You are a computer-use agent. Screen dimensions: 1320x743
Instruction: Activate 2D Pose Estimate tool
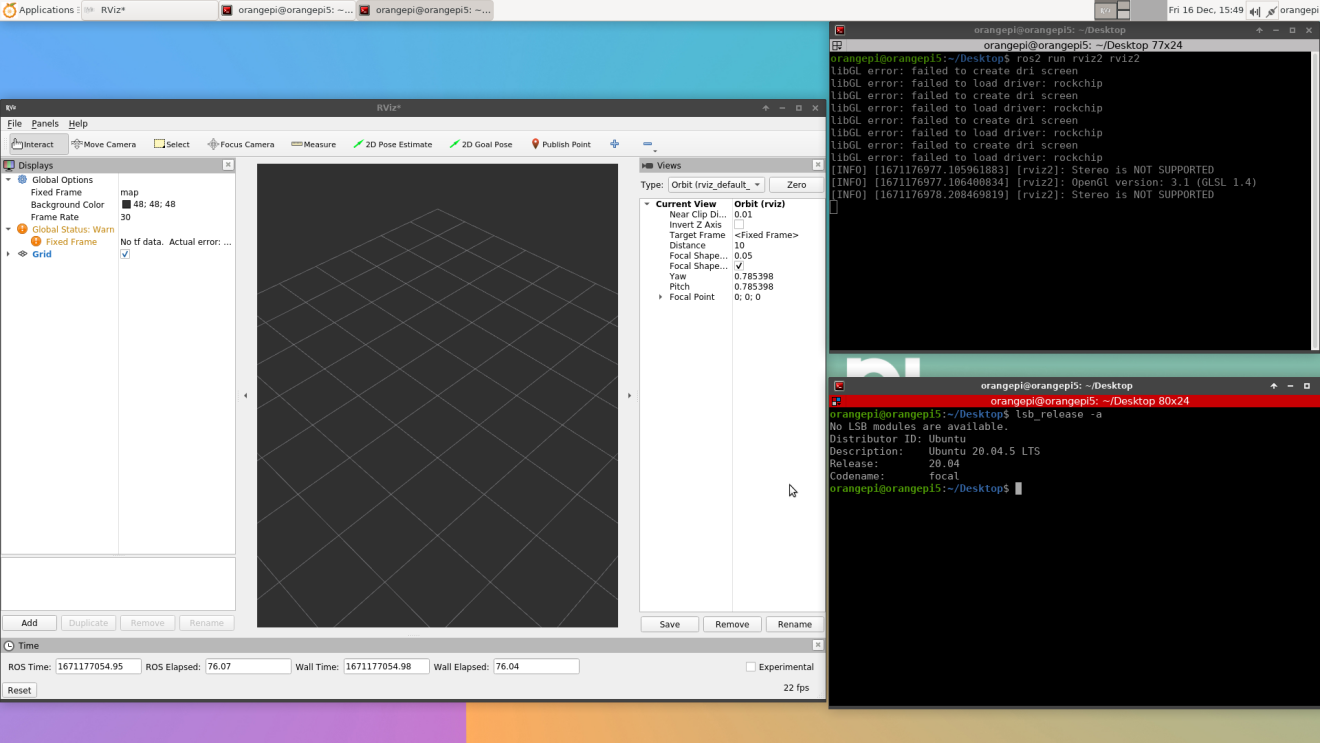tap(392, 144)
